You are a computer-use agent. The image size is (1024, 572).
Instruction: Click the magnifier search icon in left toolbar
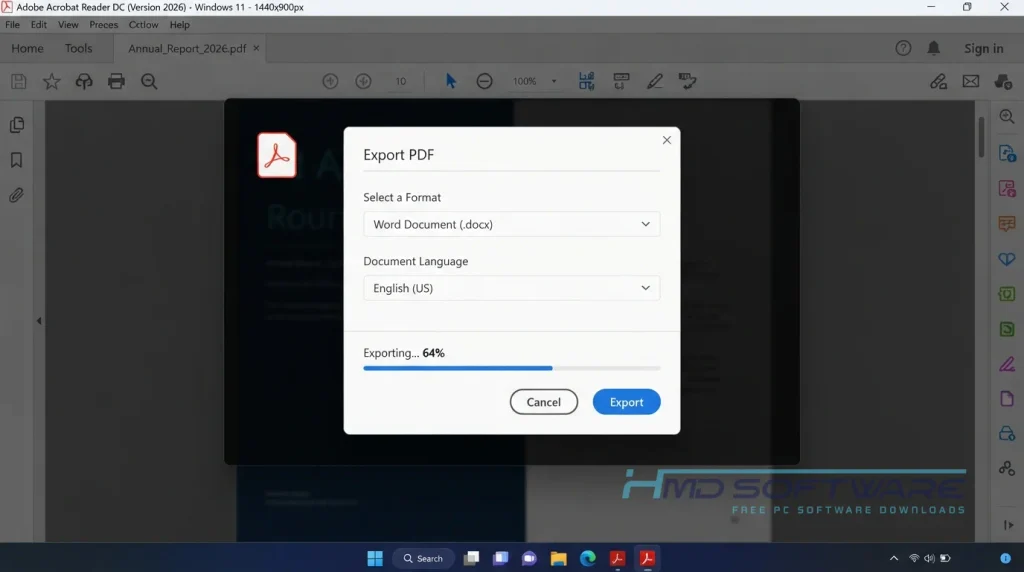[x=149, y=81]
